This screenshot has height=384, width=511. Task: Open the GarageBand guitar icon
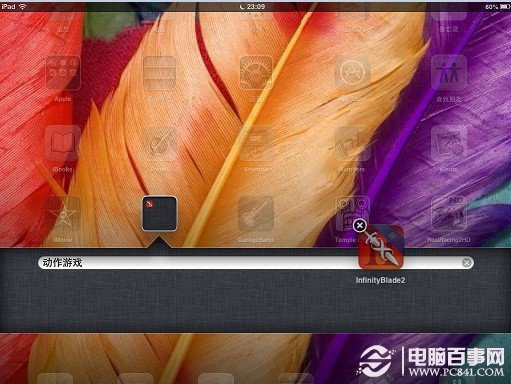(x=256, y=214)
